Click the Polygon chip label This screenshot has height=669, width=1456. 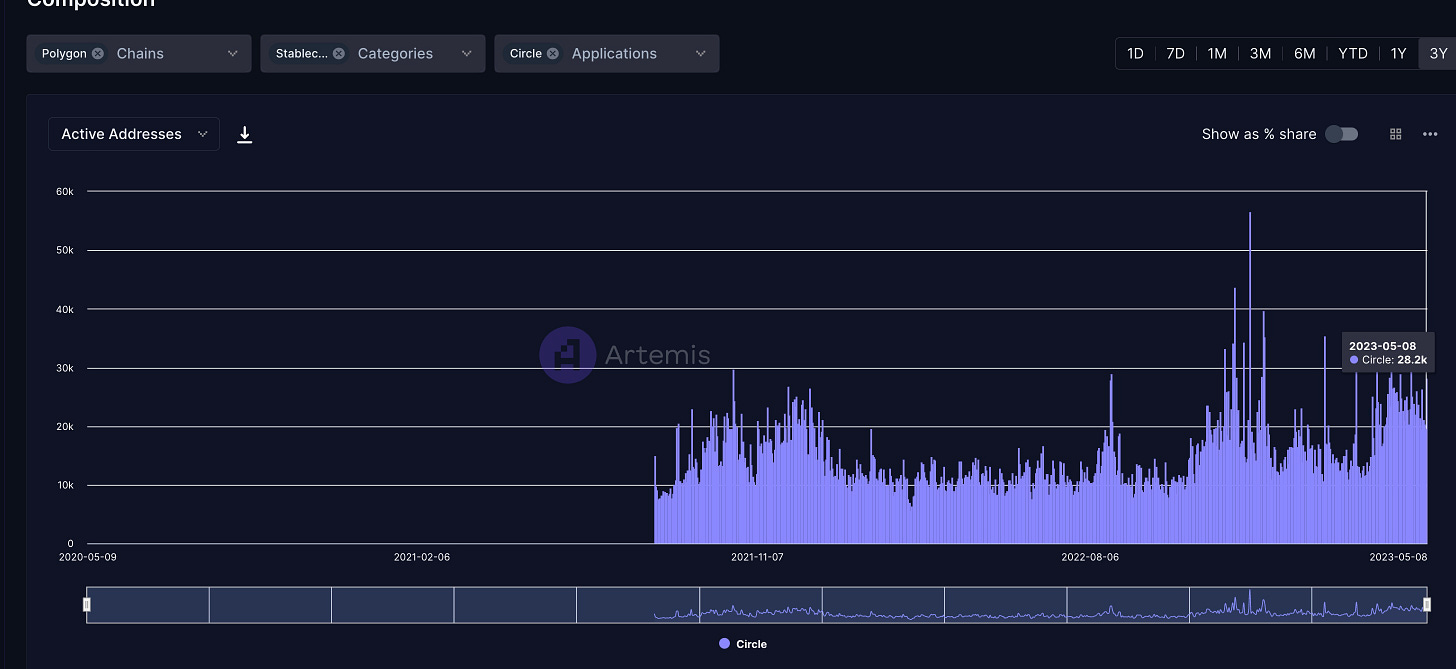pyautogui.click(x=64, y=54)
